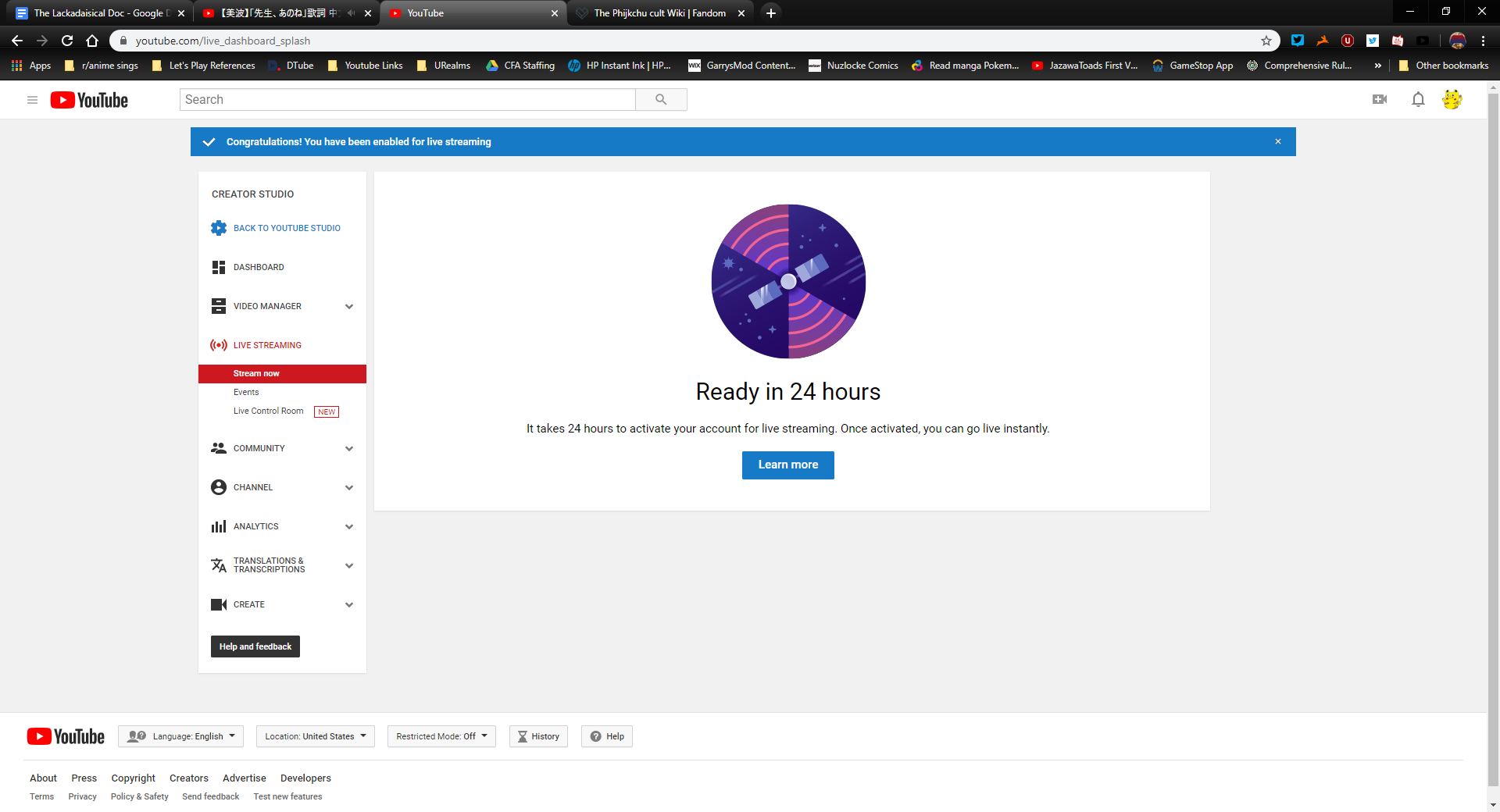Open the About footer link
The width and height of the screenshot is (1500, 812).
point(43,778)
